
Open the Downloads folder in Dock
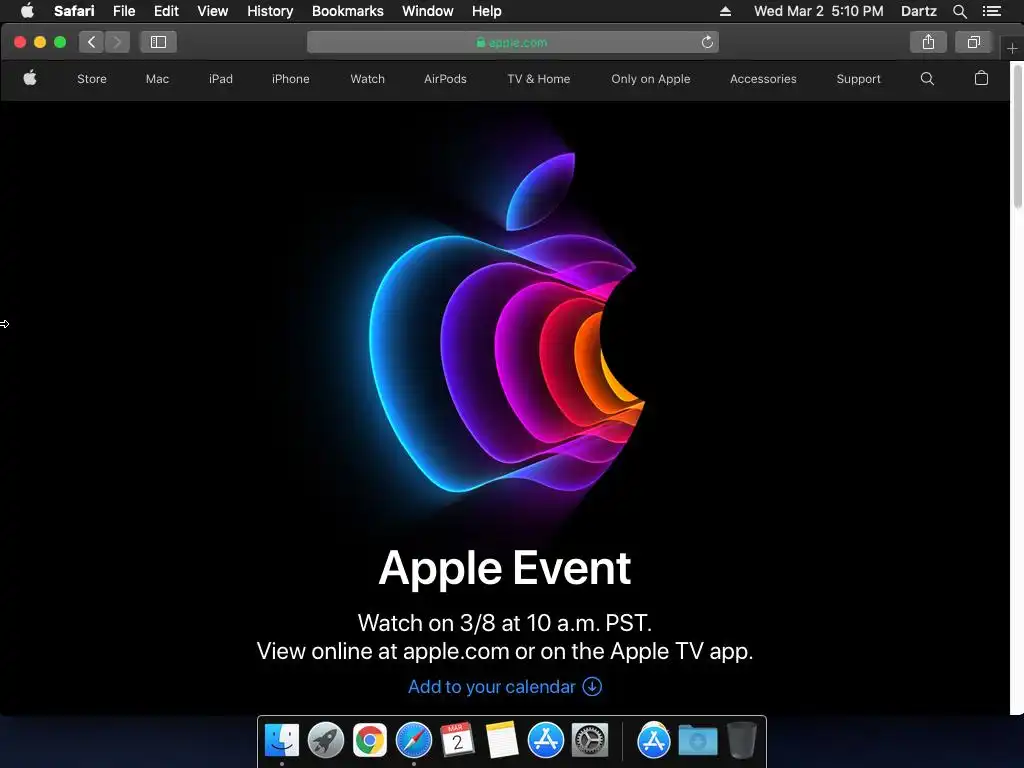click(697, 741)
